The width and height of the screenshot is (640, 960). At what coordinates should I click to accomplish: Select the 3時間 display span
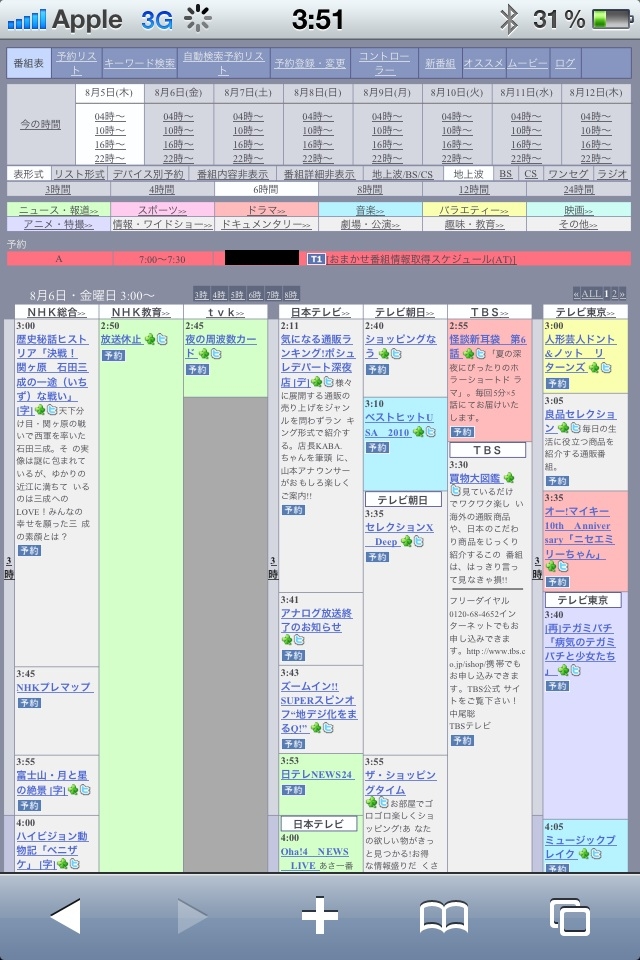point(58,190)
